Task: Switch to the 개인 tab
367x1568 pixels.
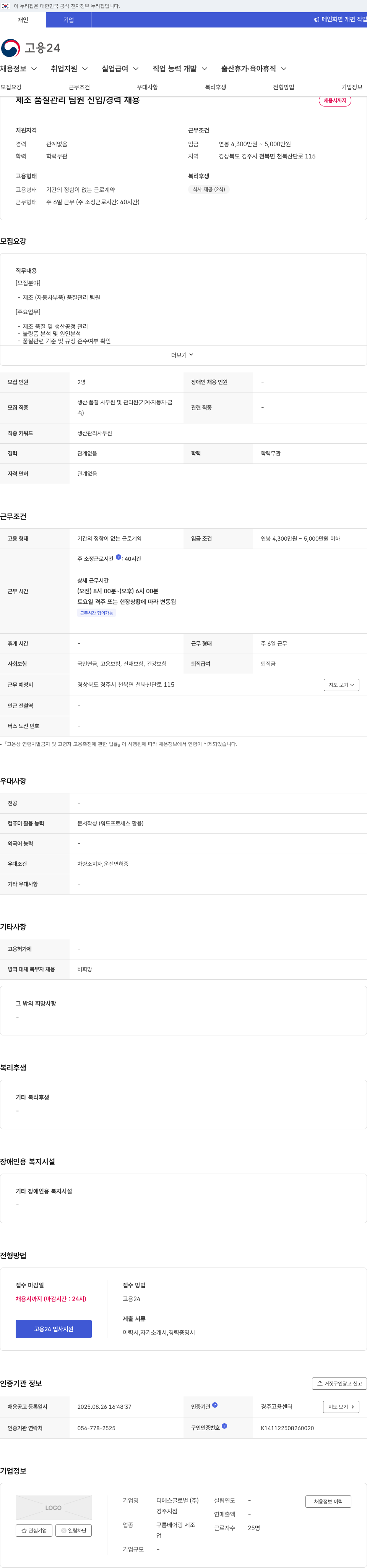Action: click(23, 19)
